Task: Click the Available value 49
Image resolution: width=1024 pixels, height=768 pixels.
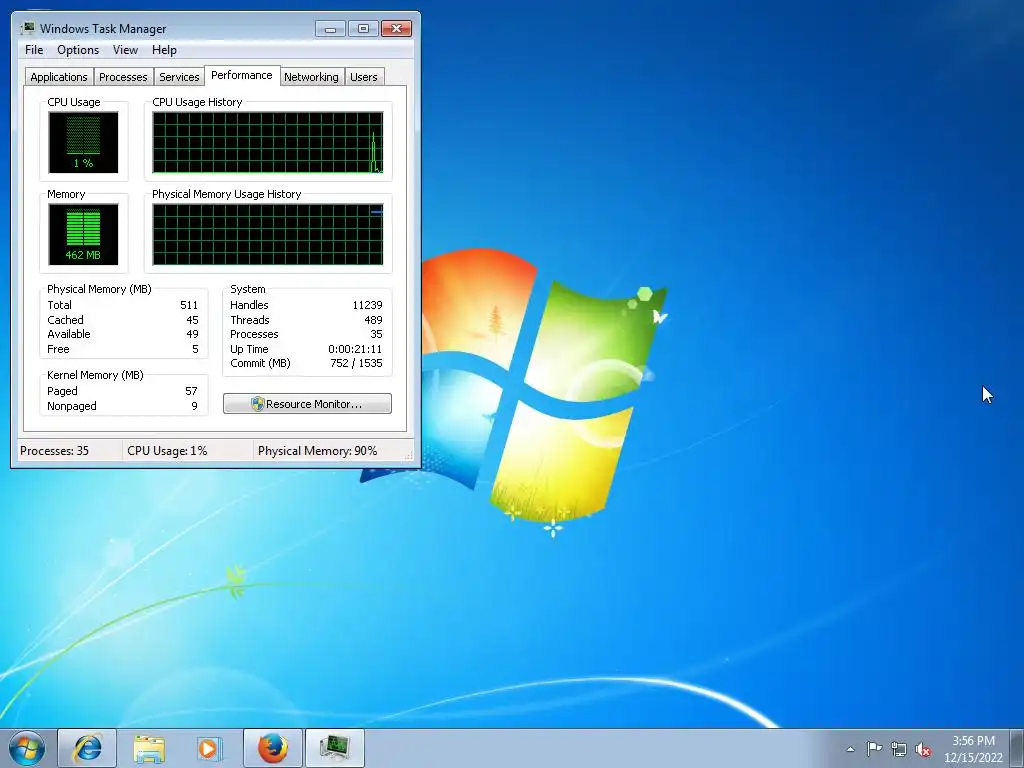Action: [x=192, y=334]
